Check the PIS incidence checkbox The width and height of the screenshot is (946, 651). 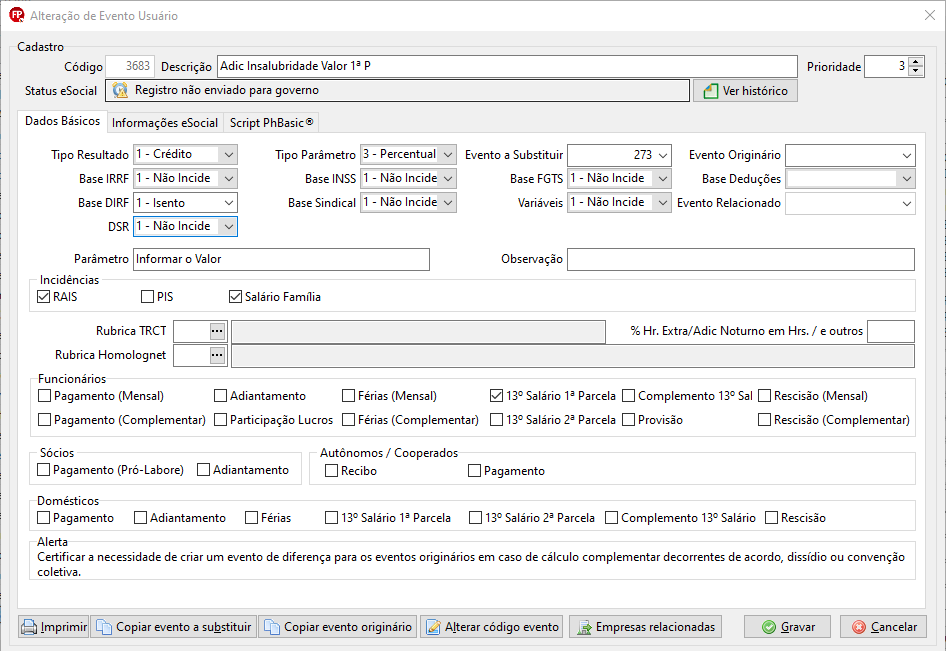(147, 297)
